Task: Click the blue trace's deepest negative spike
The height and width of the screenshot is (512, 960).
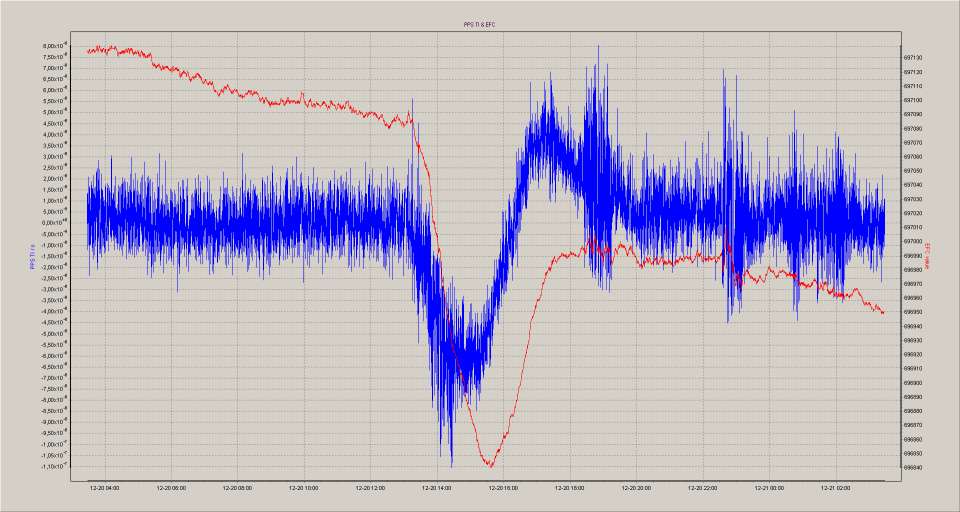Action: [451, 465]
